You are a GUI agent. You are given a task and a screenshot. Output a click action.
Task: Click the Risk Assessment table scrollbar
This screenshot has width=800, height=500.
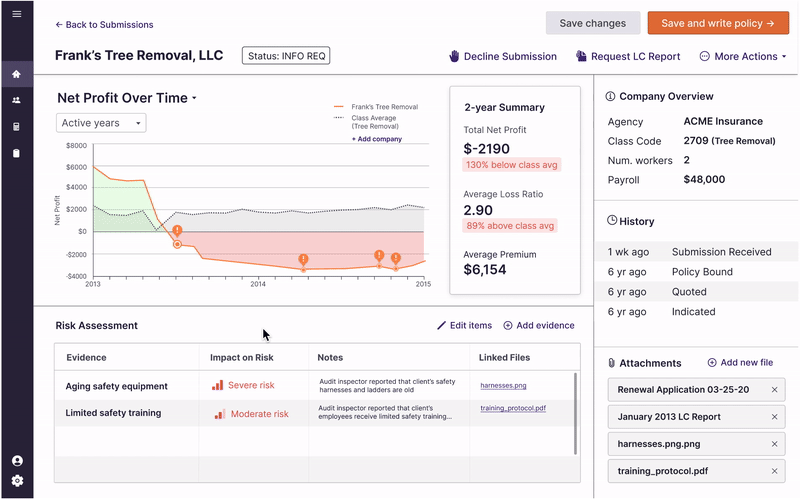(x=575, y=398)
